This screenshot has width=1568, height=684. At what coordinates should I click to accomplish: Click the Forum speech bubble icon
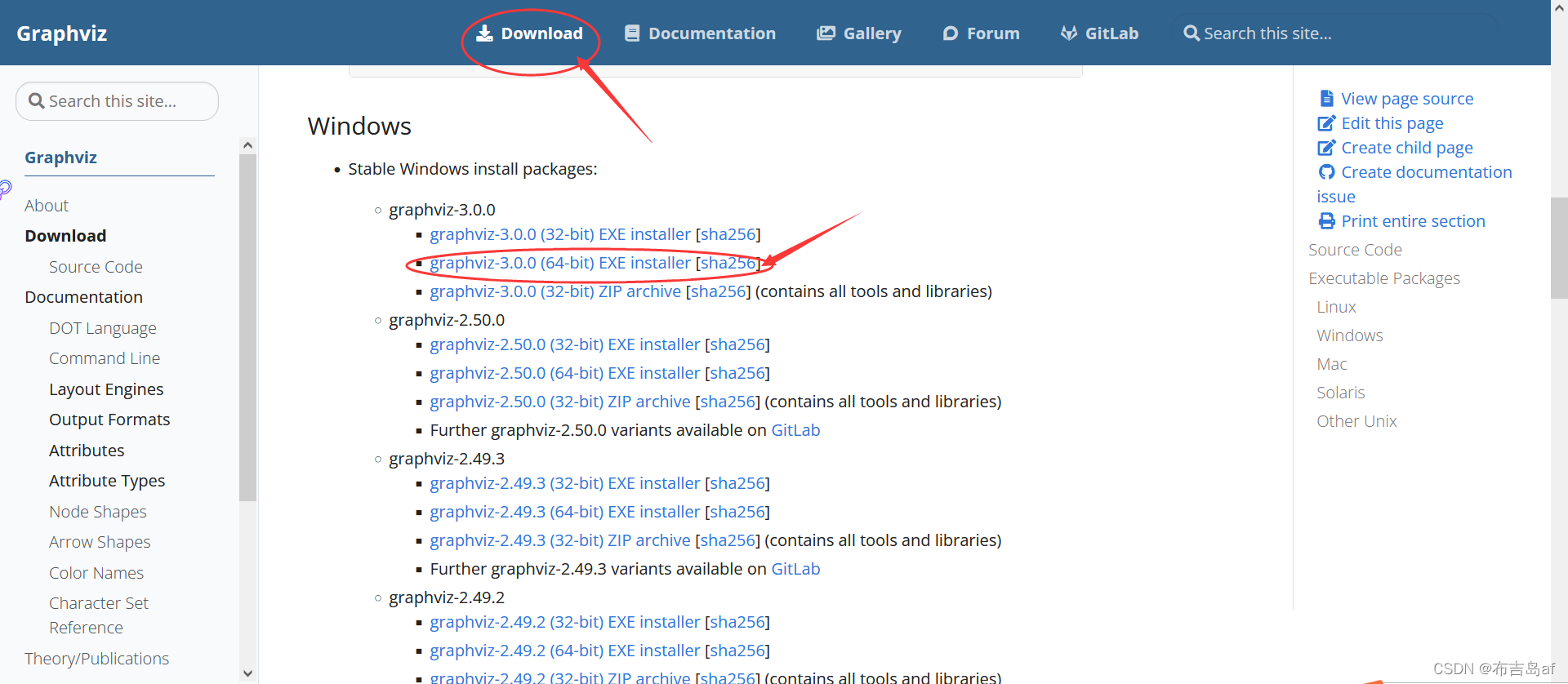pos(950,33)
